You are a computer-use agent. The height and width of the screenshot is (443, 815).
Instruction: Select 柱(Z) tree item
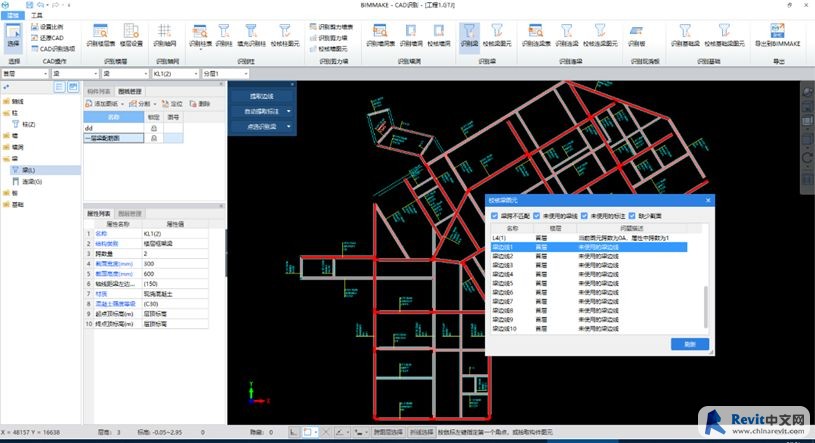(28, 124)
